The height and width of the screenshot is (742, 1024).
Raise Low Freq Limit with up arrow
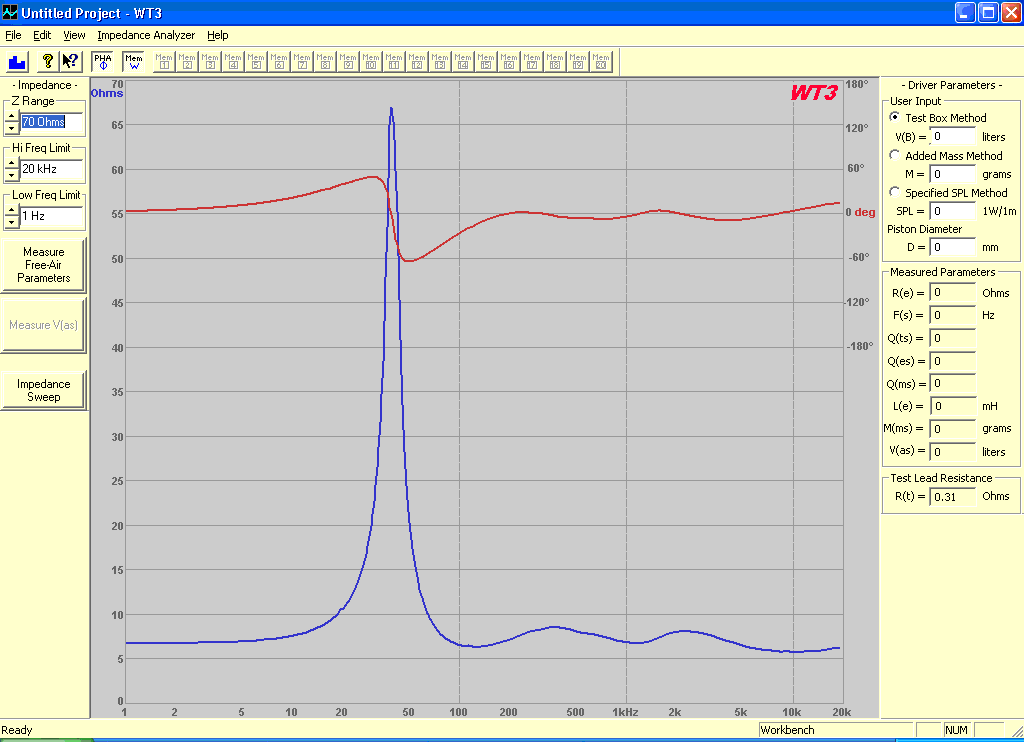(11, 210)
